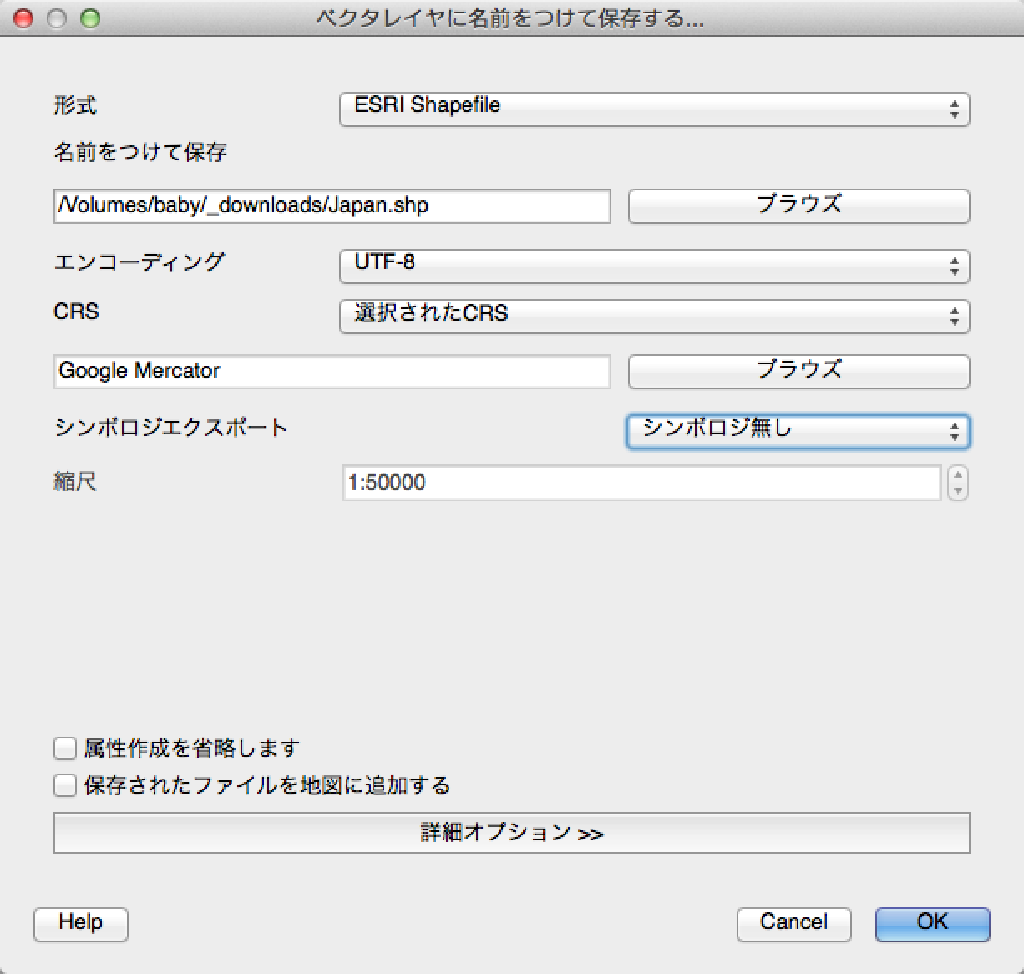Click the Google Mercator CRS field
Screen dimensions: 1024x974
[x=331, y=371]
